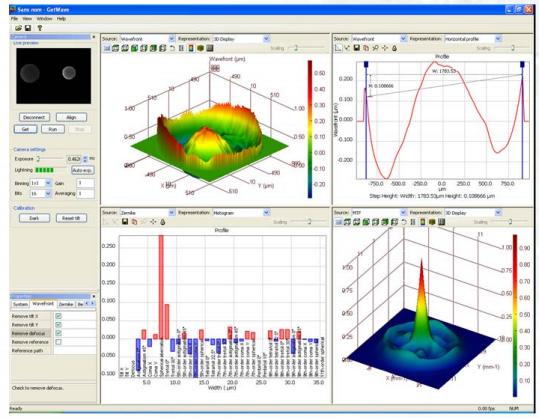Click the marker icon beside axes in profile toolbar
539x418 pixels.
pyautogui.click(x=347, y=48)
